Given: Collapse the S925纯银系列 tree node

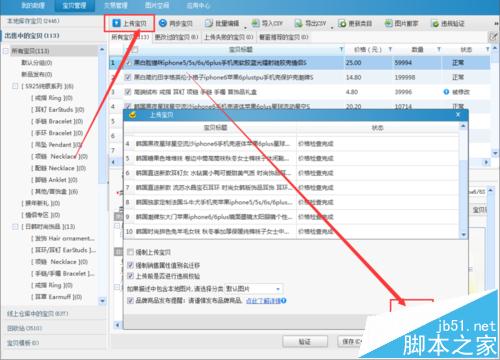Looking at the screenshot, I should pyautogui.click(x=15, y=86).
